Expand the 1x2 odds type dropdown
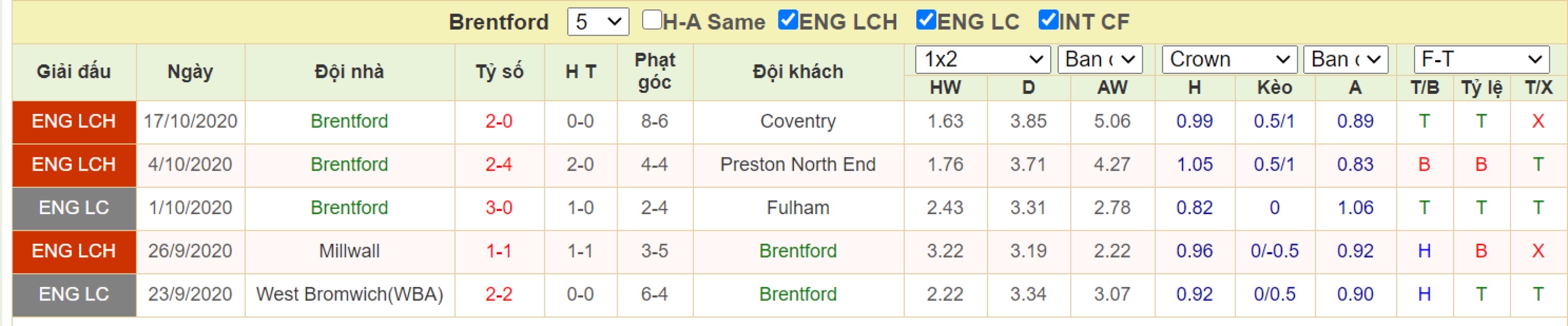The height and width of the screenshot is (326, 1568). 983,60
